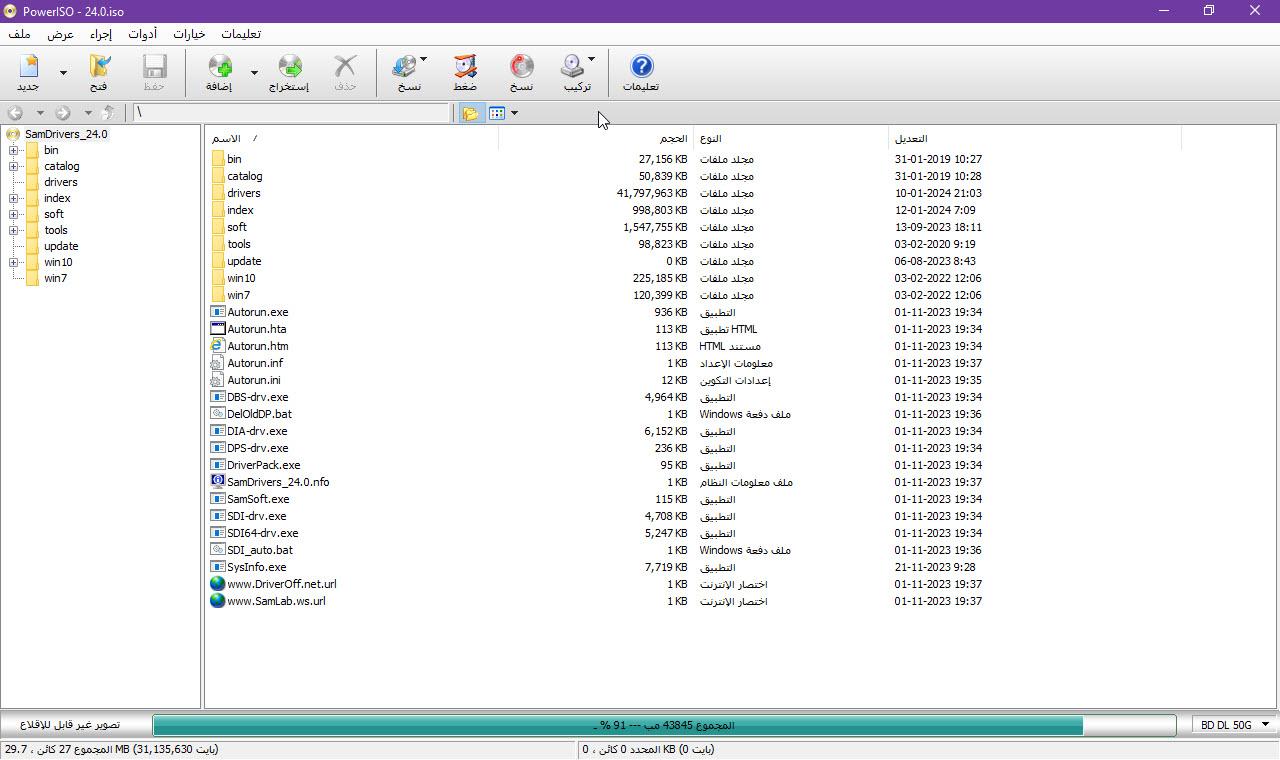Image resolution: width=1280 pixels, height=760 pixels.
Task: Click the إضافة (Add) toolbar icon
Action: pos(219,67)
